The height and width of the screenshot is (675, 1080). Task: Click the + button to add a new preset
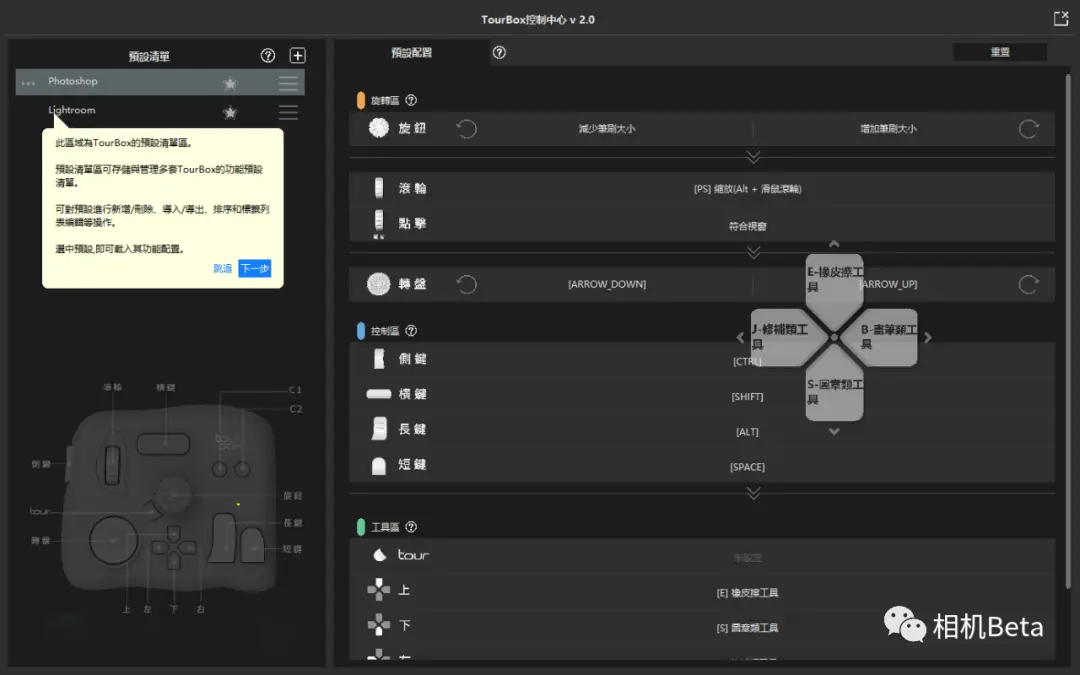tap(297, 55)
